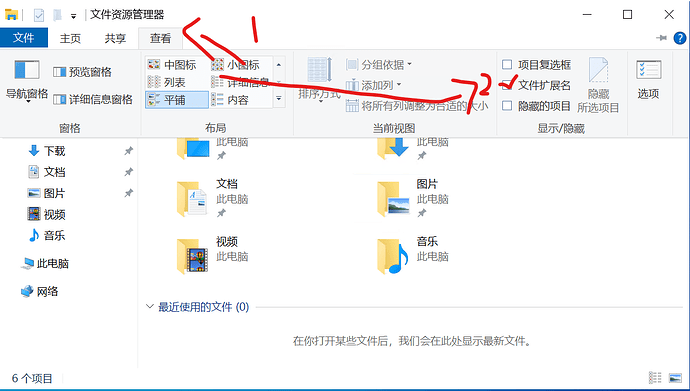
Task: Choose 小图标 layout
Action: pos(240,65)
